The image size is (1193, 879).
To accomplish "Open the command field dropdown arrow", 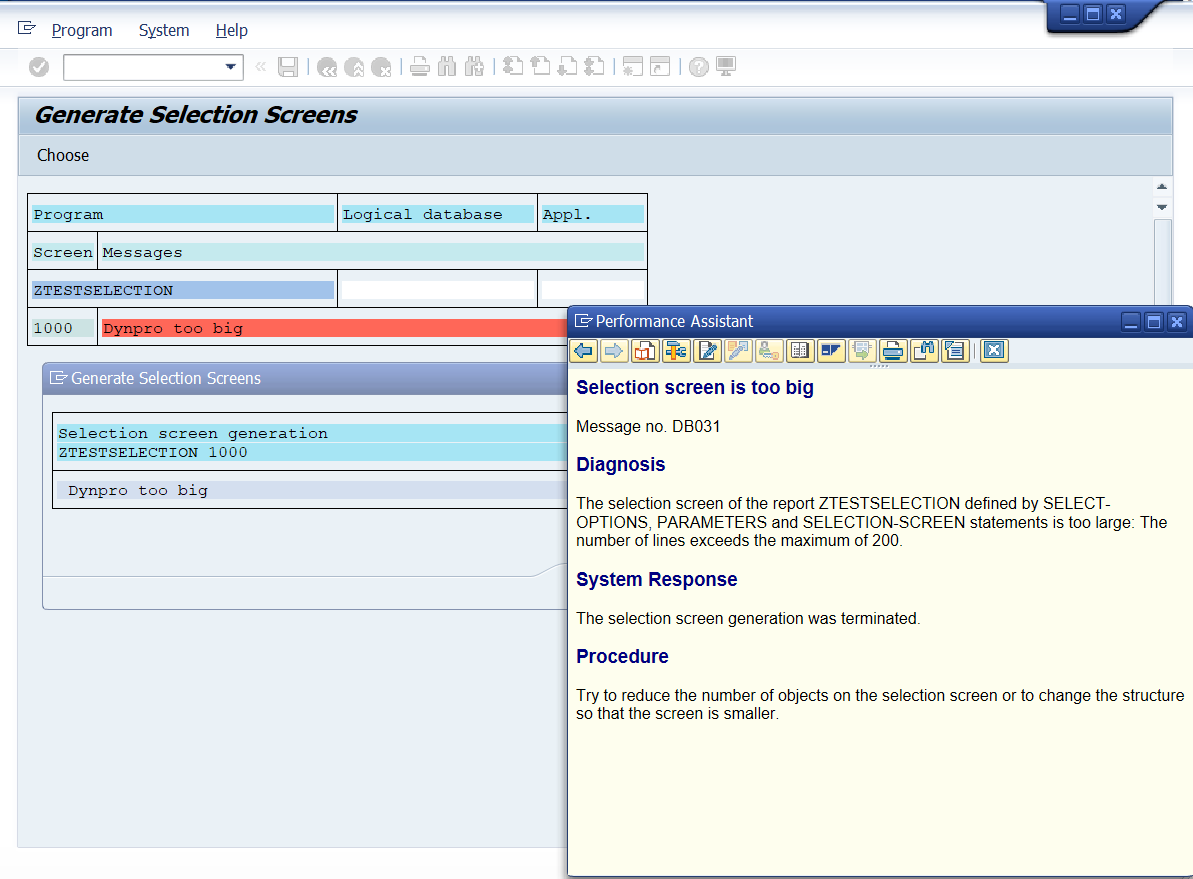I will click(230, 67).
